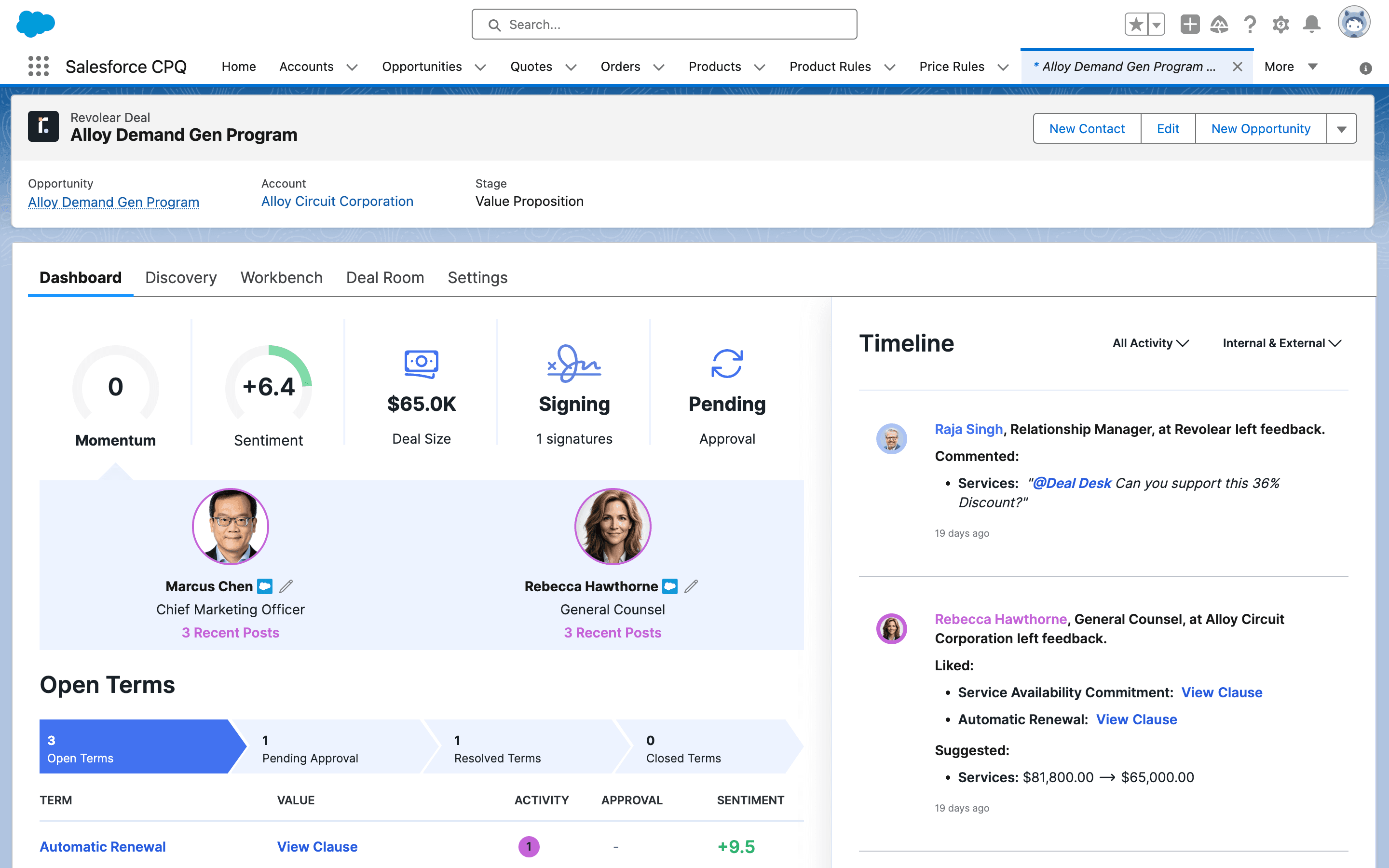Expand the Accounts nav dropdown chevron
The width and height of the screenshot is (1389, 868).
click(x=352, y=67)
